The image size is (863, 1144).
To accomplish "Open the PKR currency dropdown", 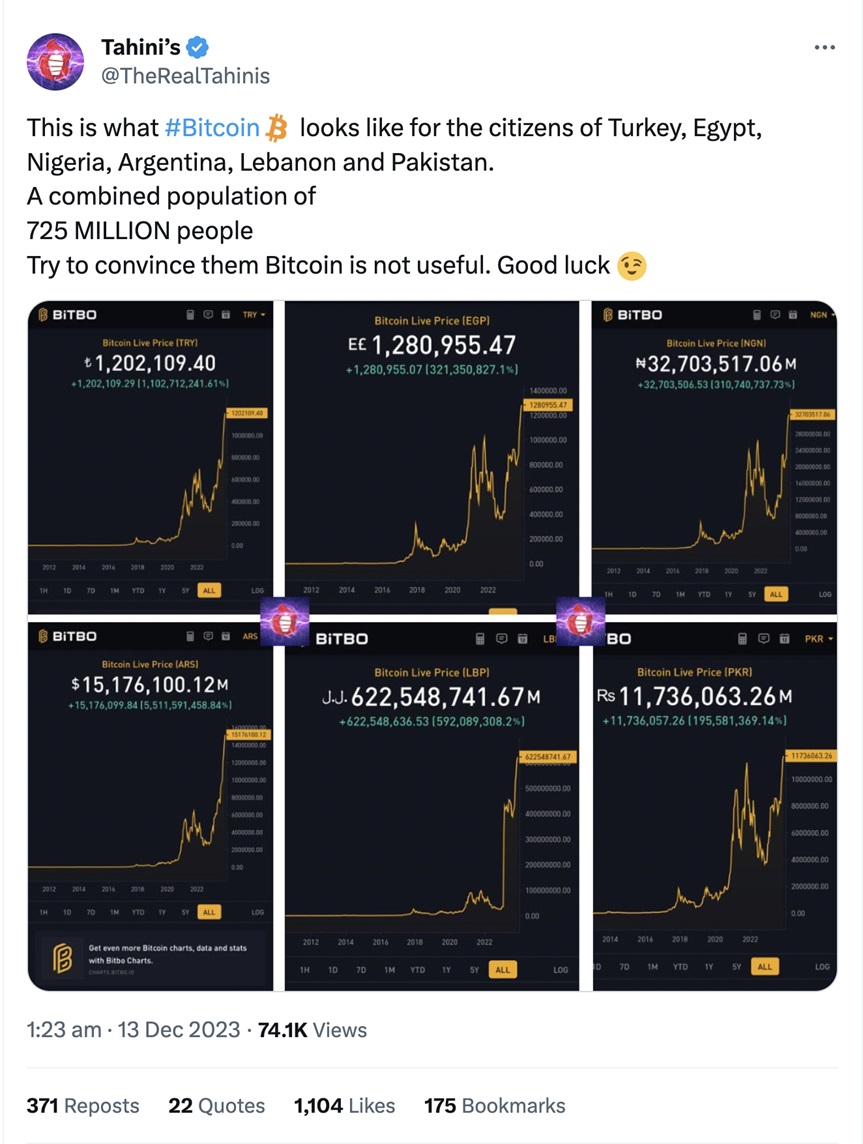I will click(819, 638).
